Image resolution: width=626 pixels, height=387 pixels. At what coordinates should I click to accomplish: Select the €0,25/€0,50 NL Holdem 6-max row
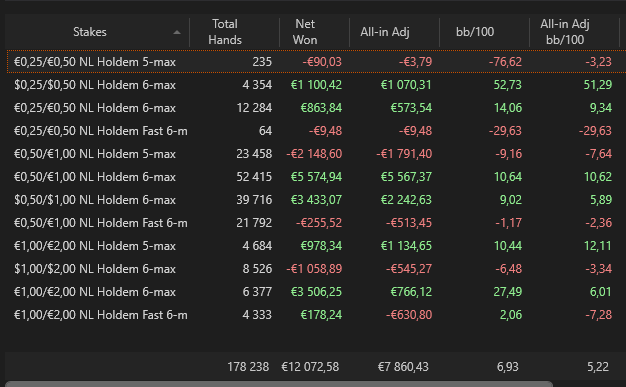(316, 108)
